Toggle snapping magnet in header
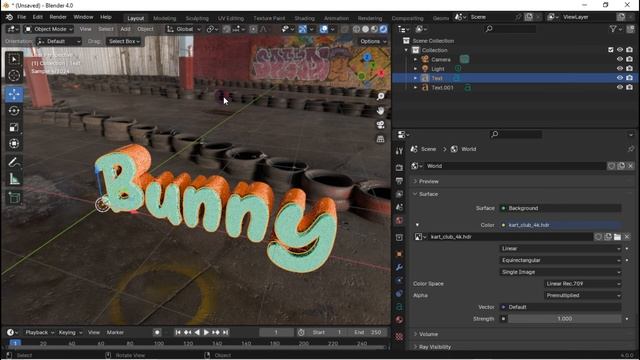The width and height of the screenshot is (640, 360). point(226,29)
